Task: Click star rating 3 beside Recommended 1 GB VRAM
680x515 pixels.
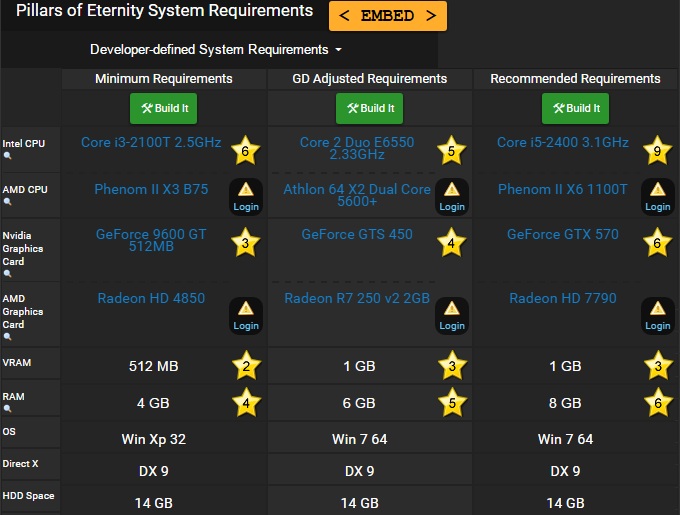Action: (x=658, y=365)
